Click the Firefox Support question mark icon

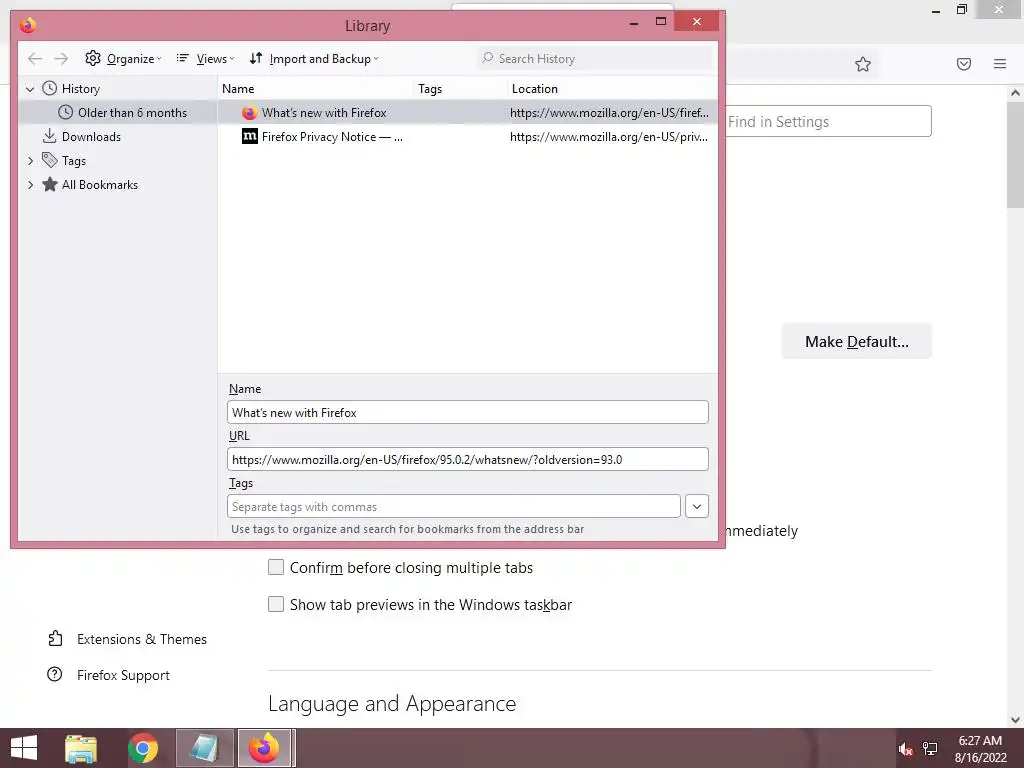(x=55, y=674)
